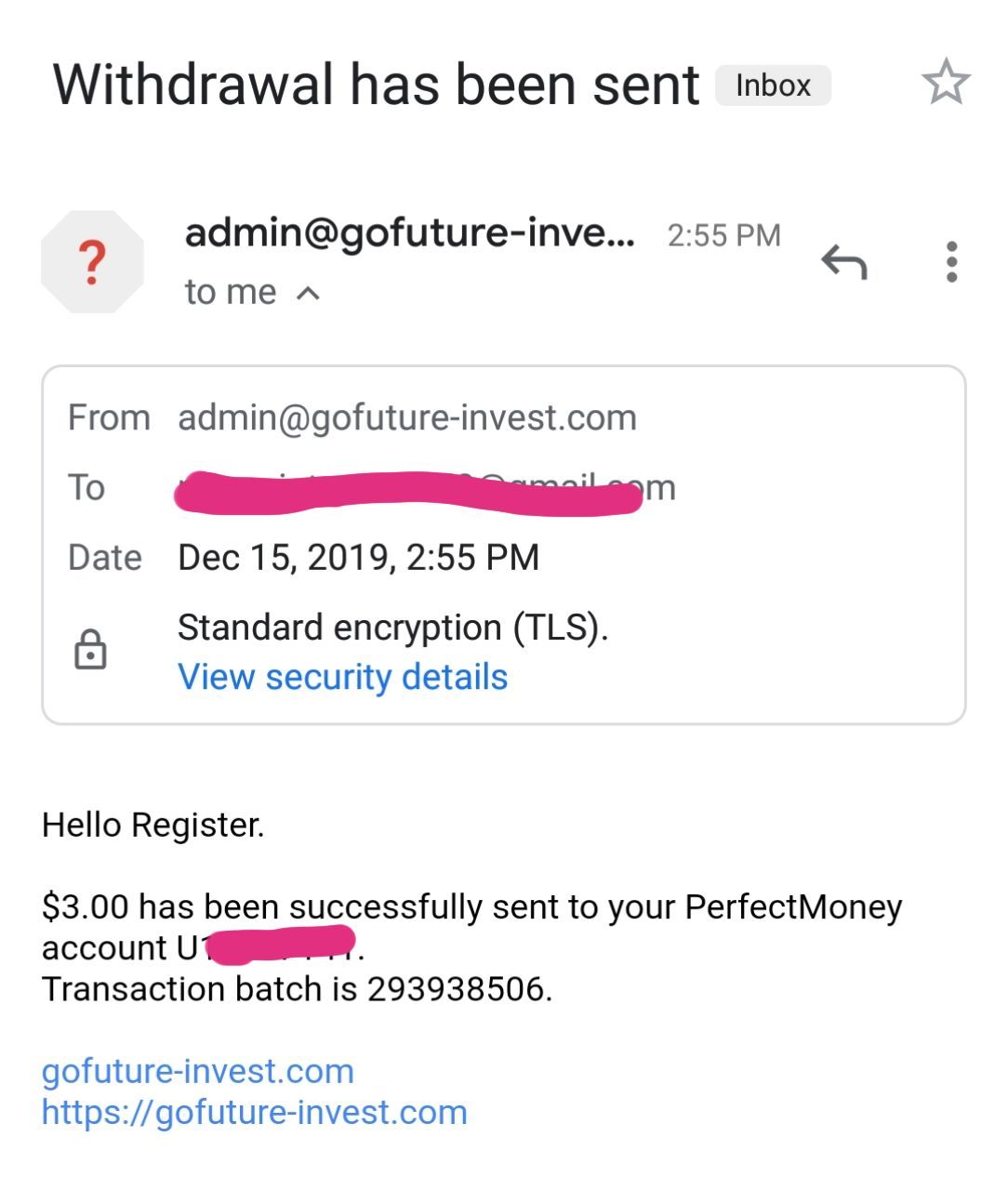Screen dimensions: 1008x1190
Task: Tap the 'to me' recipient summary
Action: [x=231, y=293]
